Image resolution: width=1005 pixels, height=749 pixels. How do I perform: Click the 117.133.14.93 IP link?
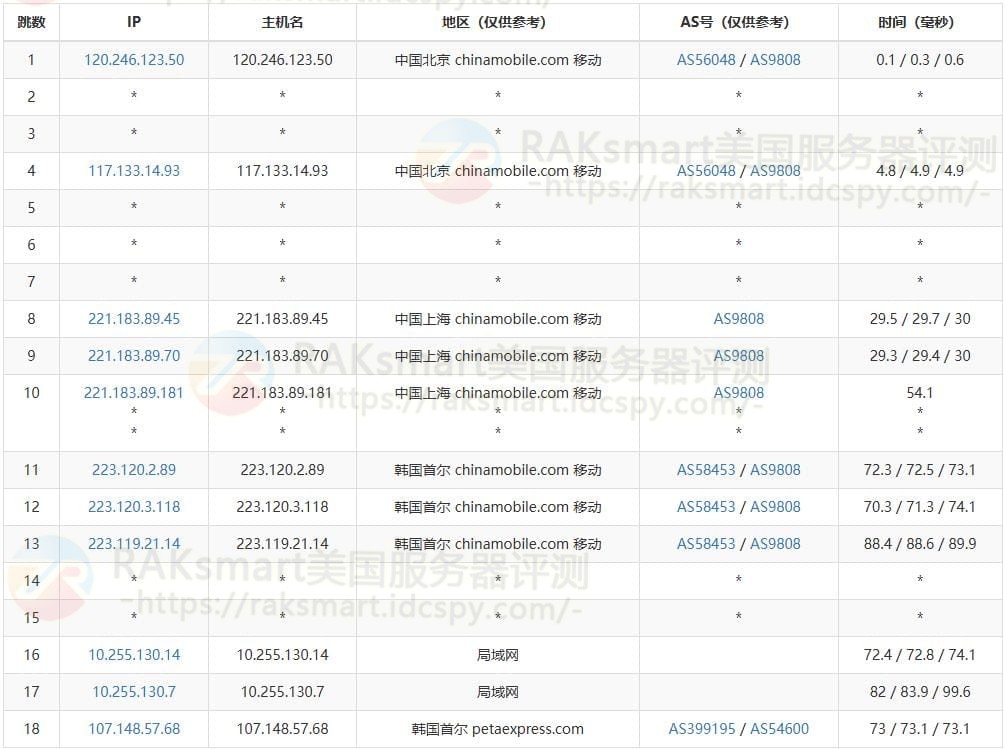coord(134,171)
